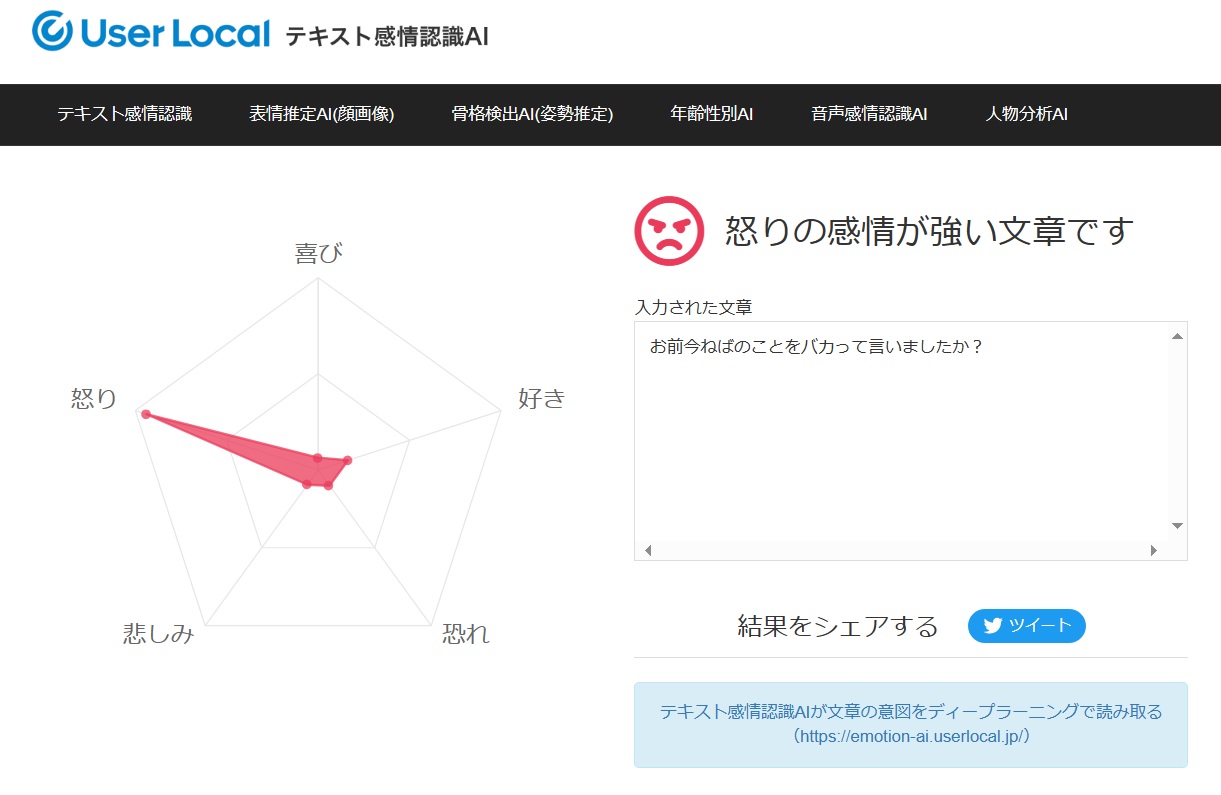Image resolution: width=1221 pixels, height=795 pixels.
Task: Click the Twitter bird icon on ツイート button
Action: point(992,626)
